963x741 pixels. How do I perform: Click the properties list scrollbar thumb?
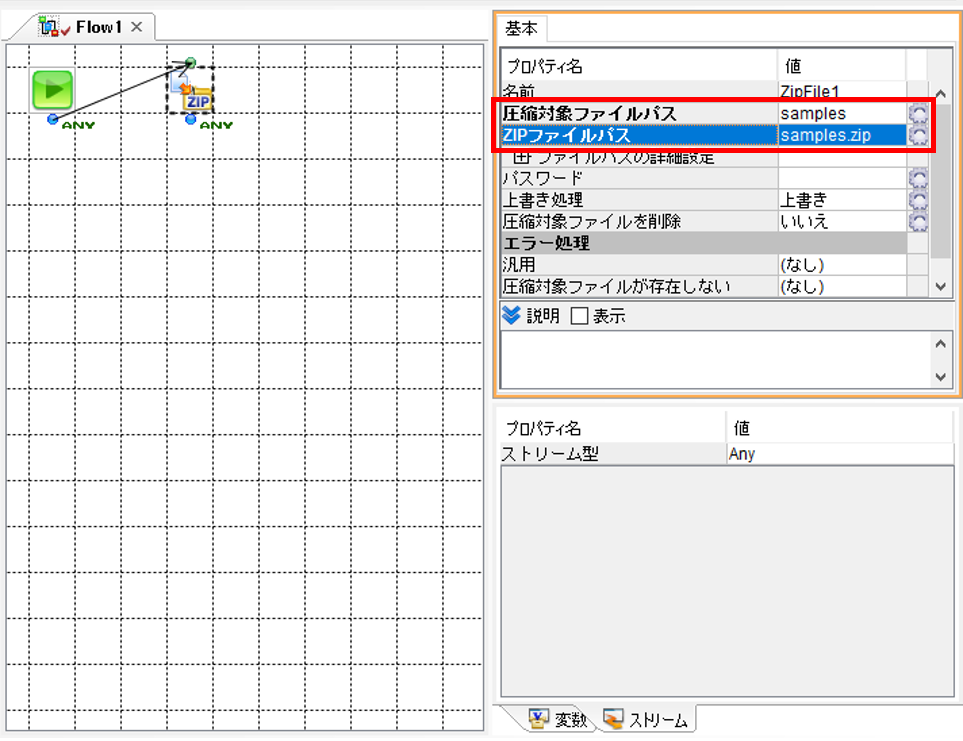tap(940, 181)
